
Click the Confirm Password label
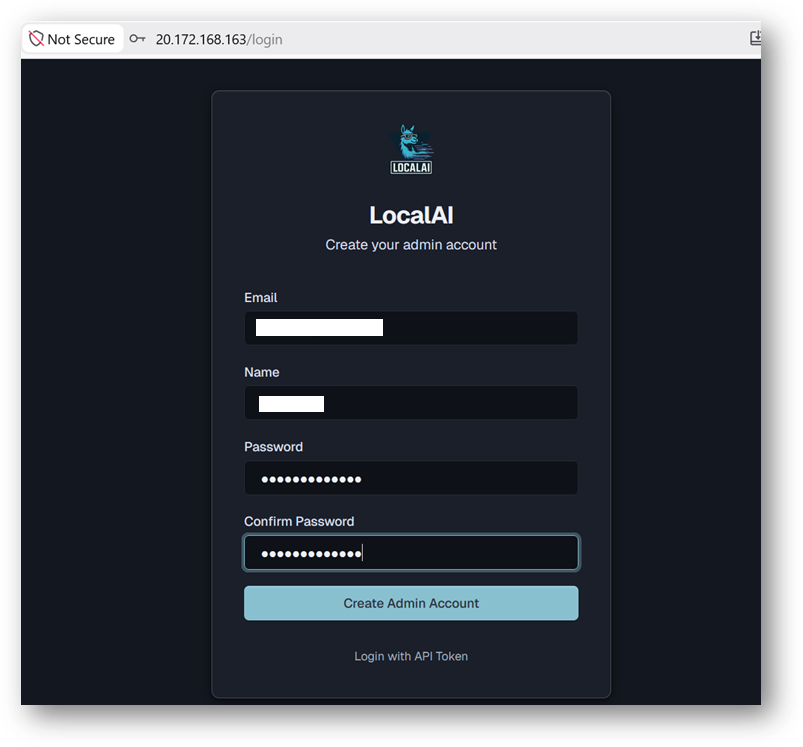299,521
